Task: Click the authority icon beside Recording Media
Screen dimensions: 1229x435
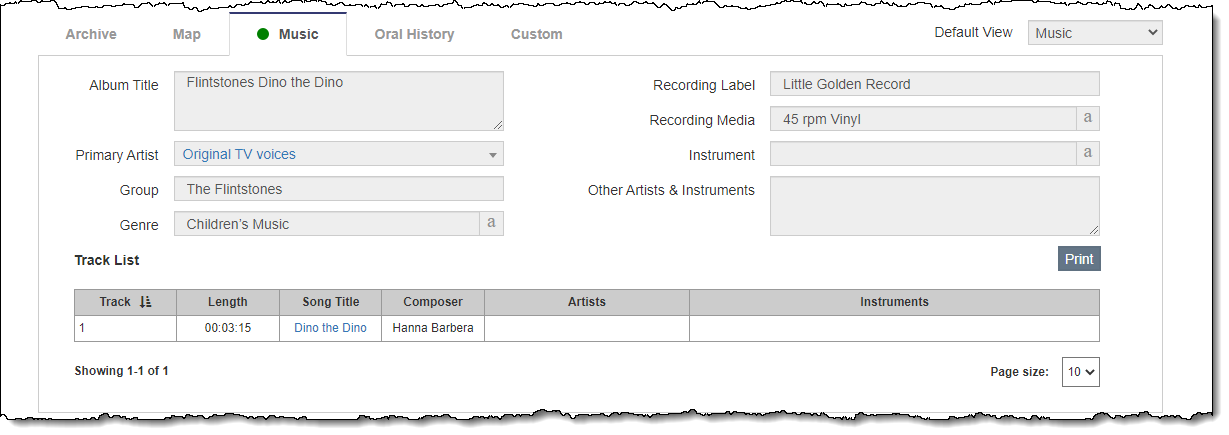Action: point(1088,119)
